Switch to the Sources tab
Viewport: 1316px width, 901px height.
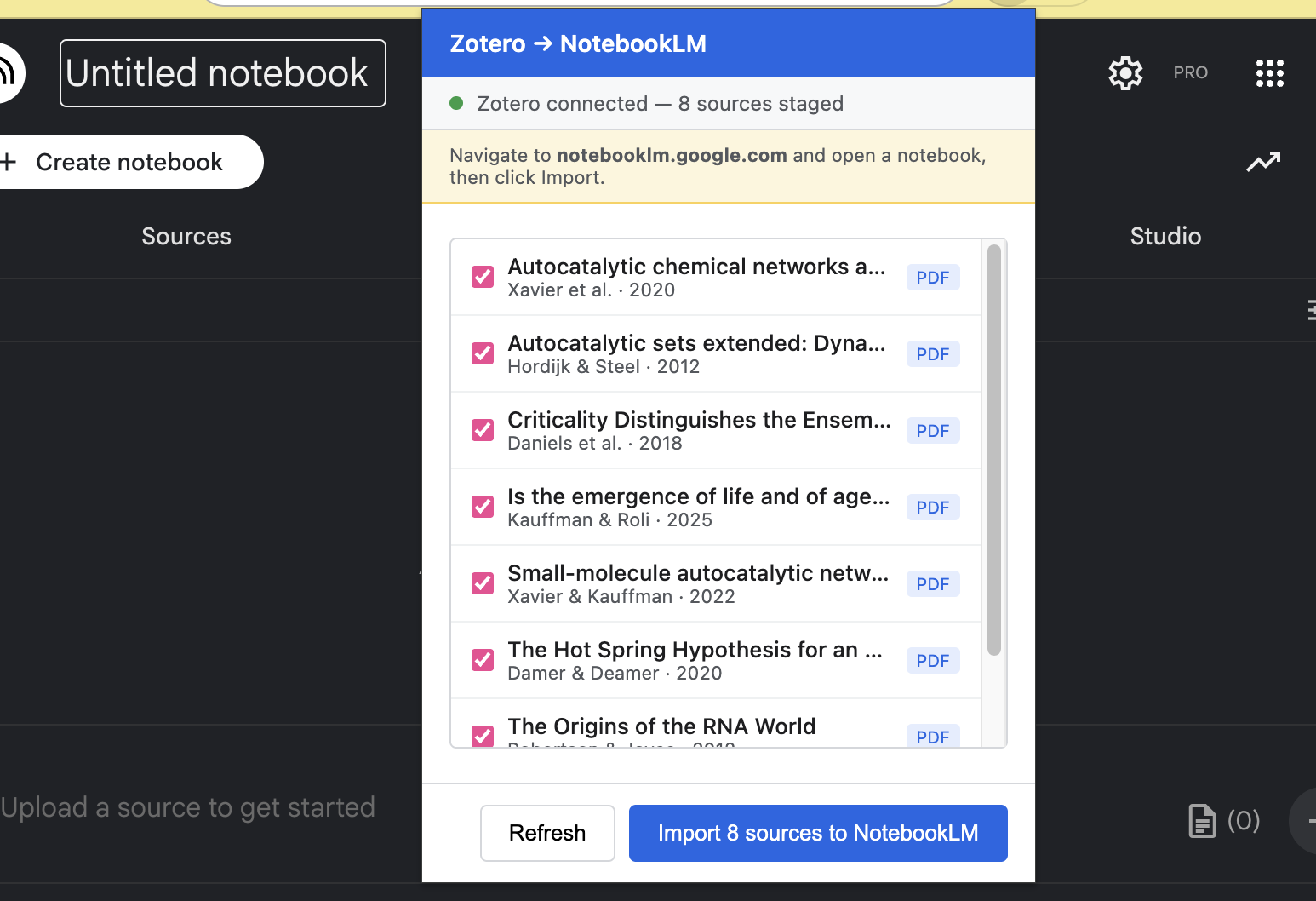186,236
